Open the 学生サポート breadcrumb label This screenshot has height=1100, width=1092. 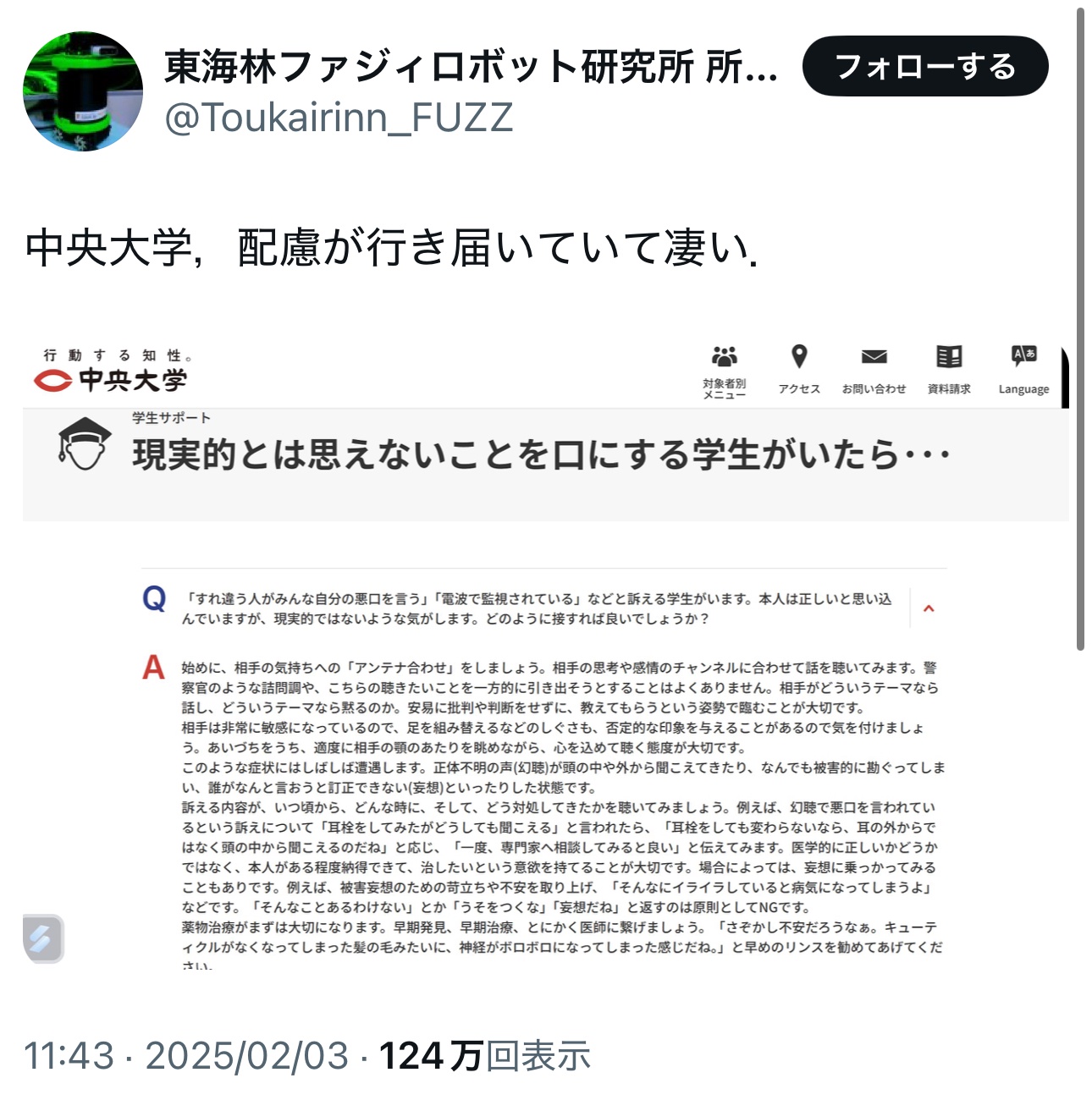(x=171, y=417)
